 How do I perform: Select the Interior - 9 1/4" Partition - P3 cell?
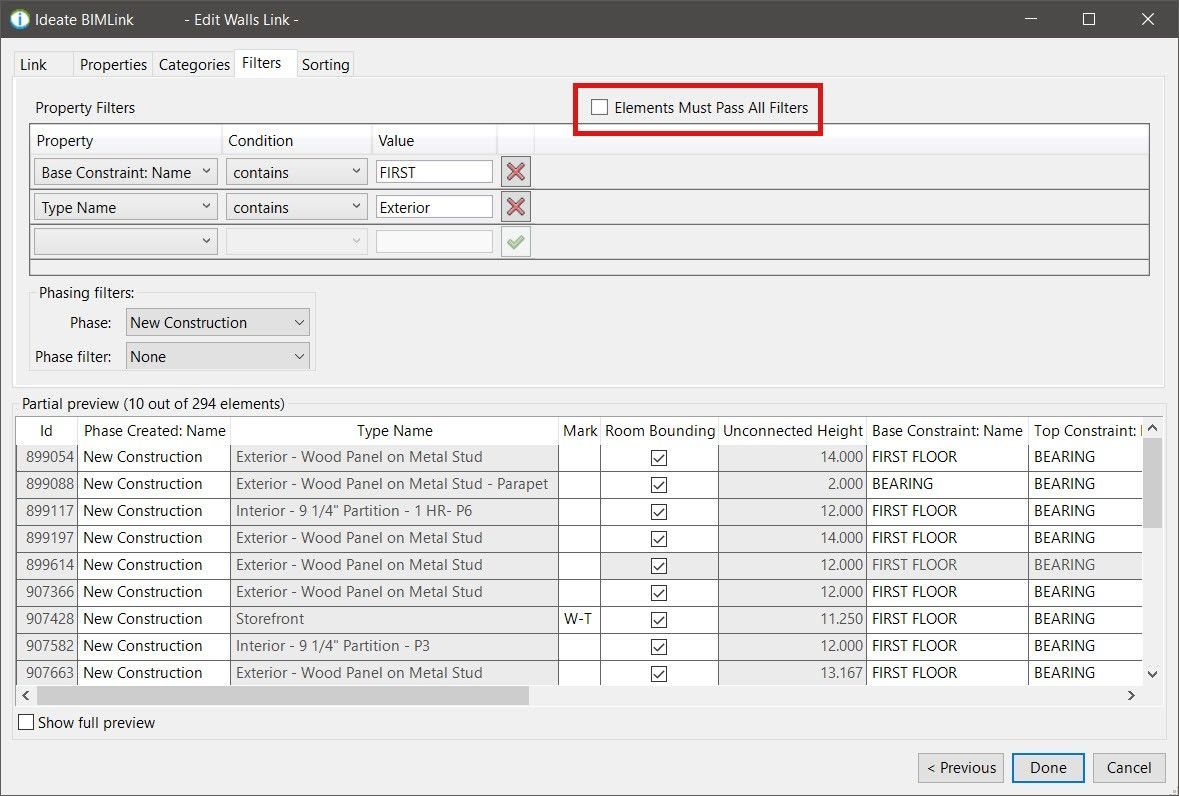pyautogui.click(x=395, y=646)
